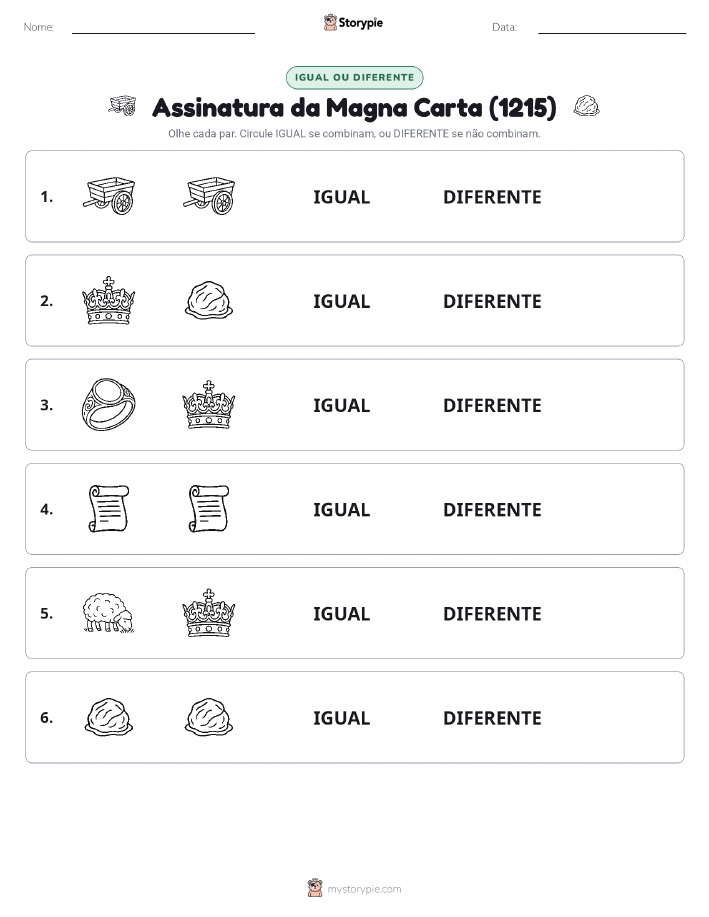This screenshot has height=917, width=709.
Task: Click the small cart icon beside the title
Action: [122, 106]
